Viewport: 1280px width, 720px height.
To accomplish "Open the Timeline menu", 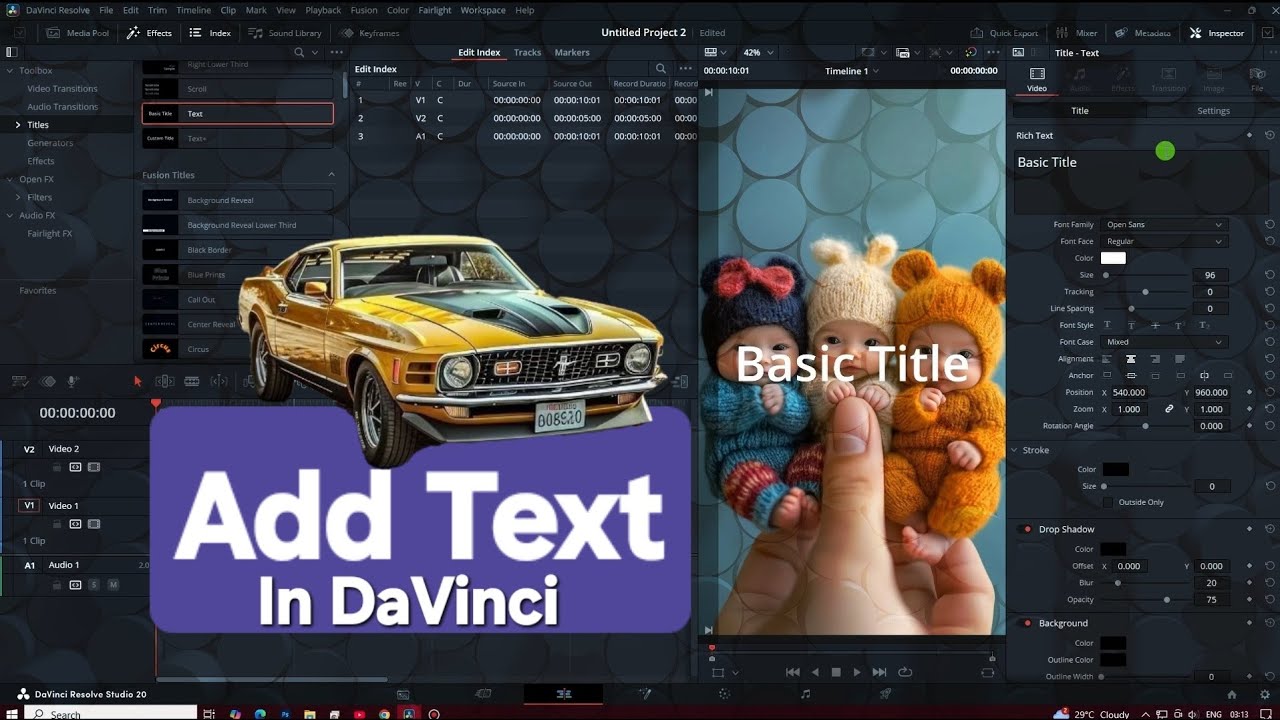I will [193, 10].
